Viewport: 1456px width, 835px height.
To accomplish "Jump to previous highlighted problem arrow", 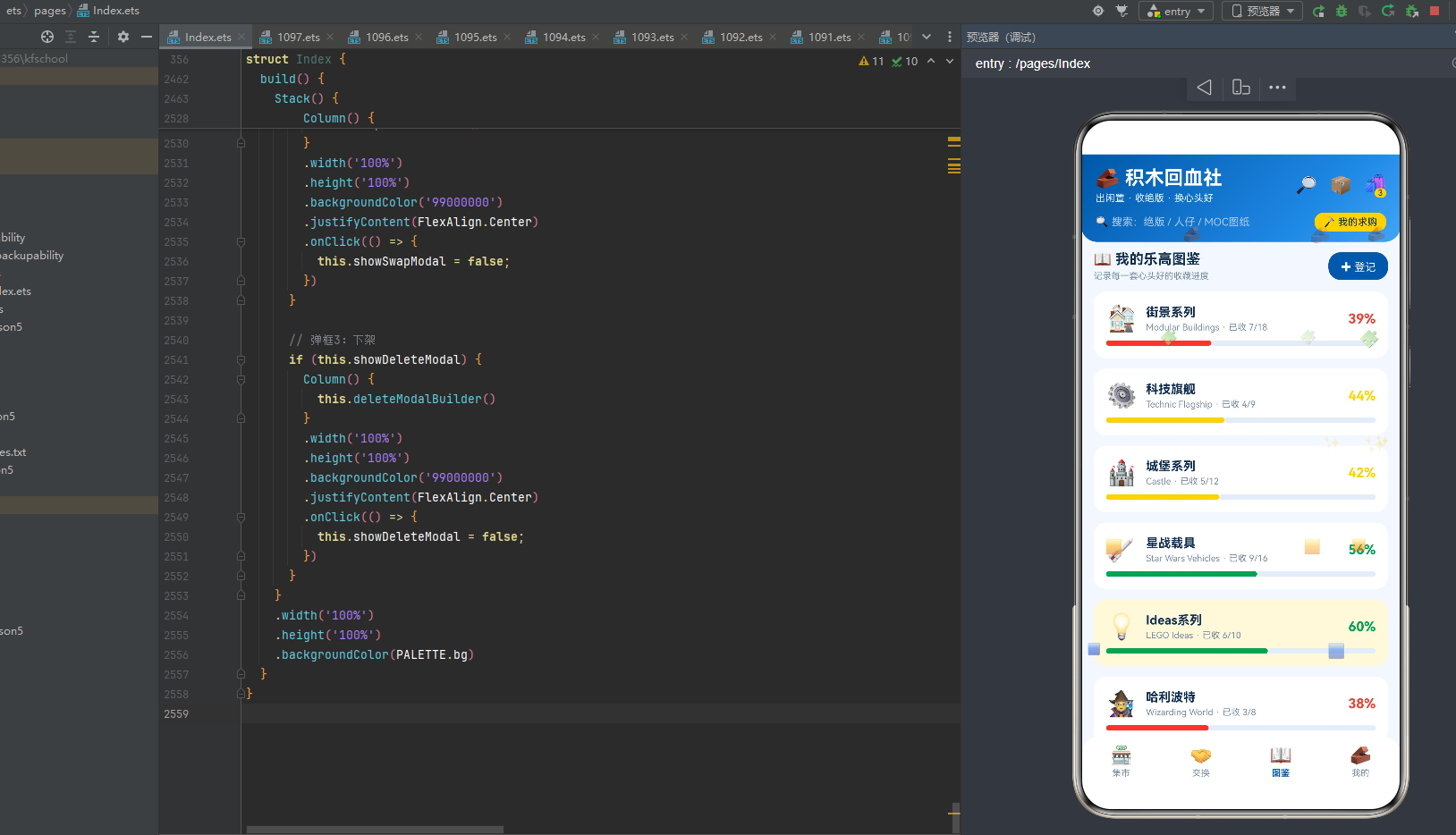I will point(931,61).
